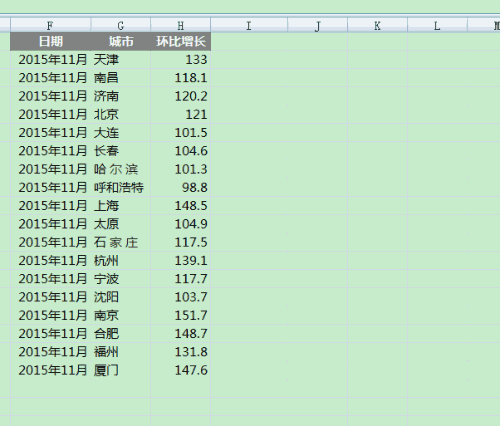Select the city cell 上海
500x426 pixels.
click(x=120, y=206)
